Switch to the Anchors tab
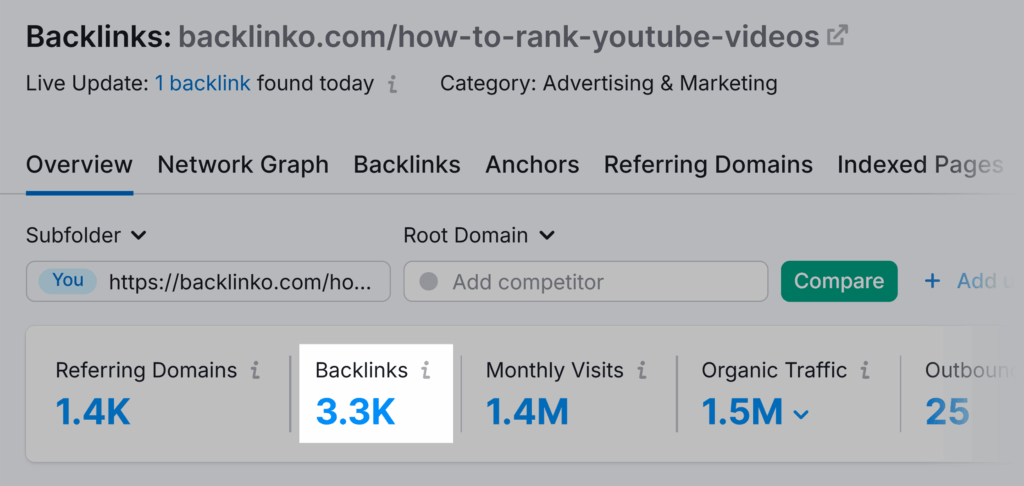This screenshot has width=1024, height=486. point(532,165)
